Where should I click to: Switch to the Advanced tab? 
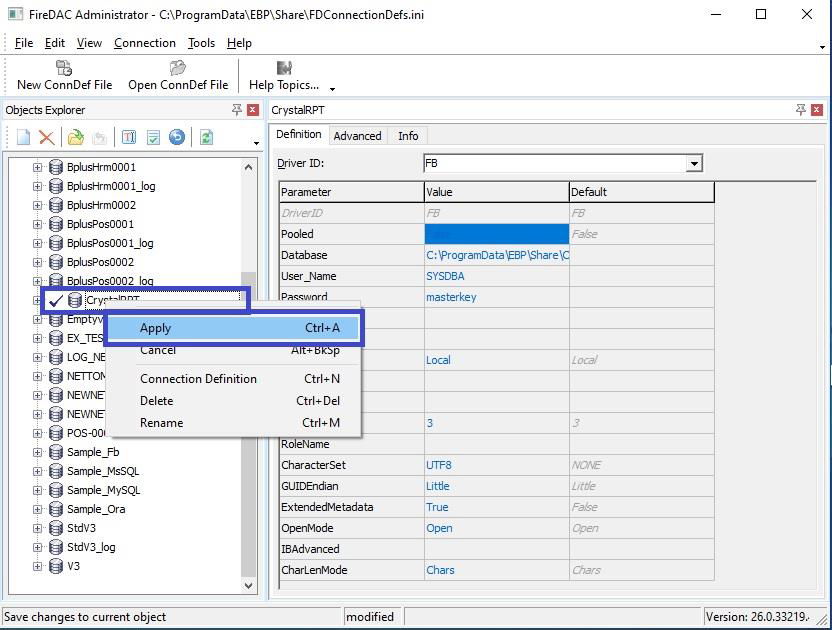[357, 136]
